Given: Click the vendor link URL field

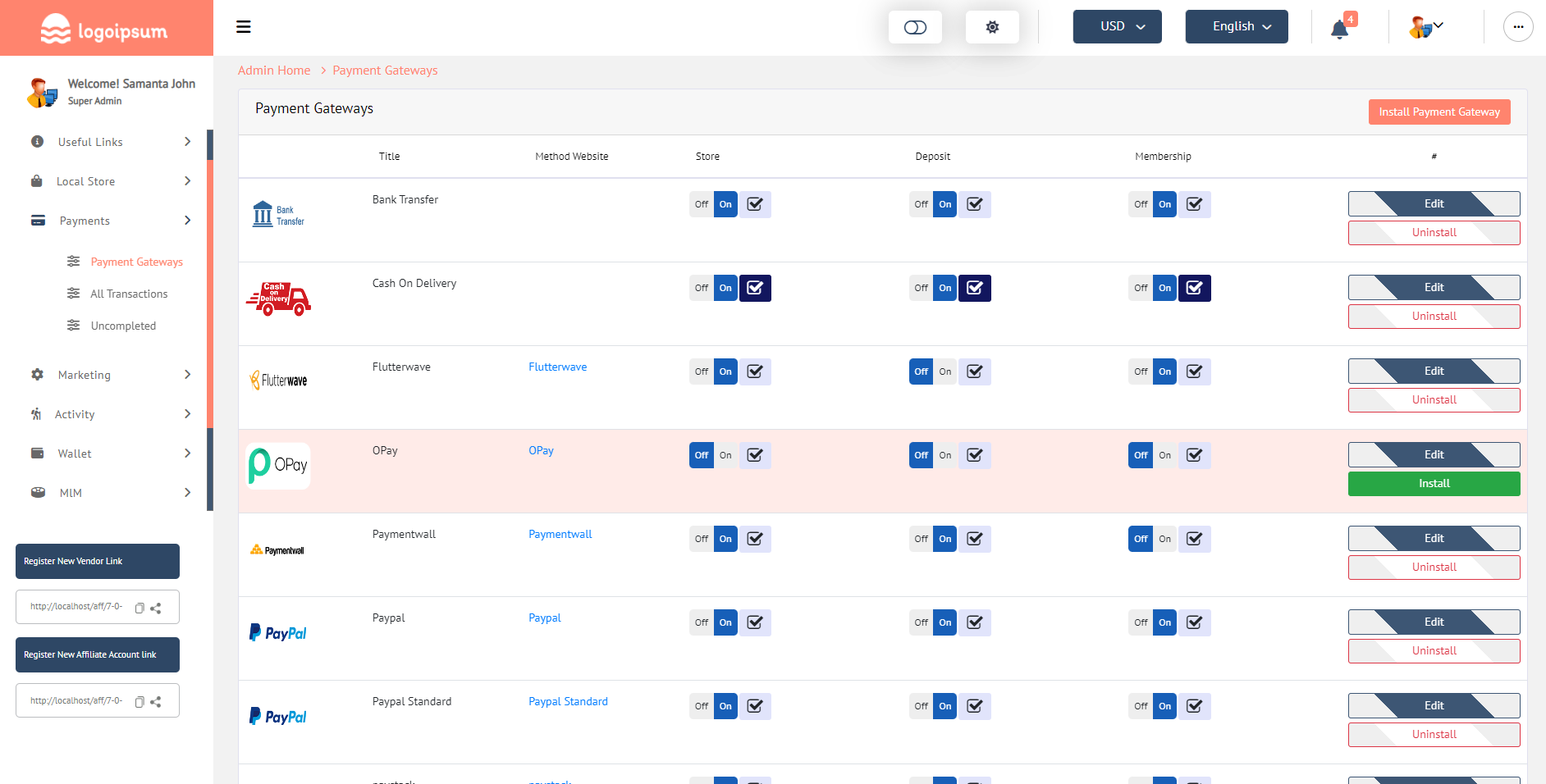Looking at the screenshot, I should pos(76,607).
